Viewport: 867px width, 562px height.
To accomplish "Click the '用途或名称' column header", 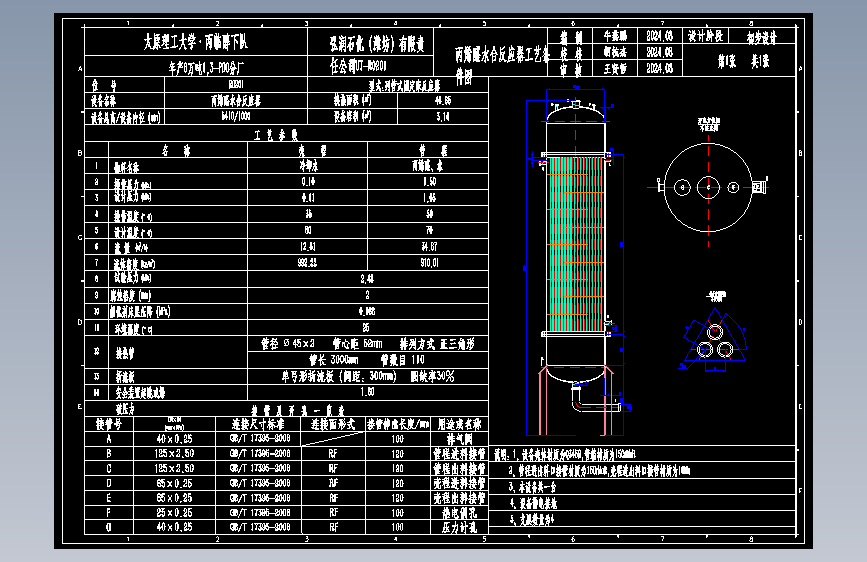I will (x=459, y=424).
